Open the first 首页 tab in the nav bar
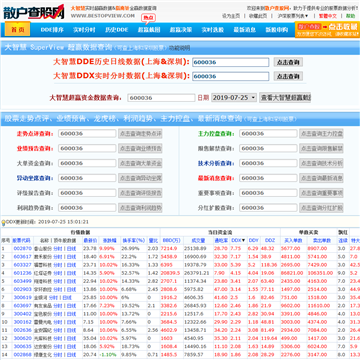This screenshot has width=360, height=360. coord(18,30)
